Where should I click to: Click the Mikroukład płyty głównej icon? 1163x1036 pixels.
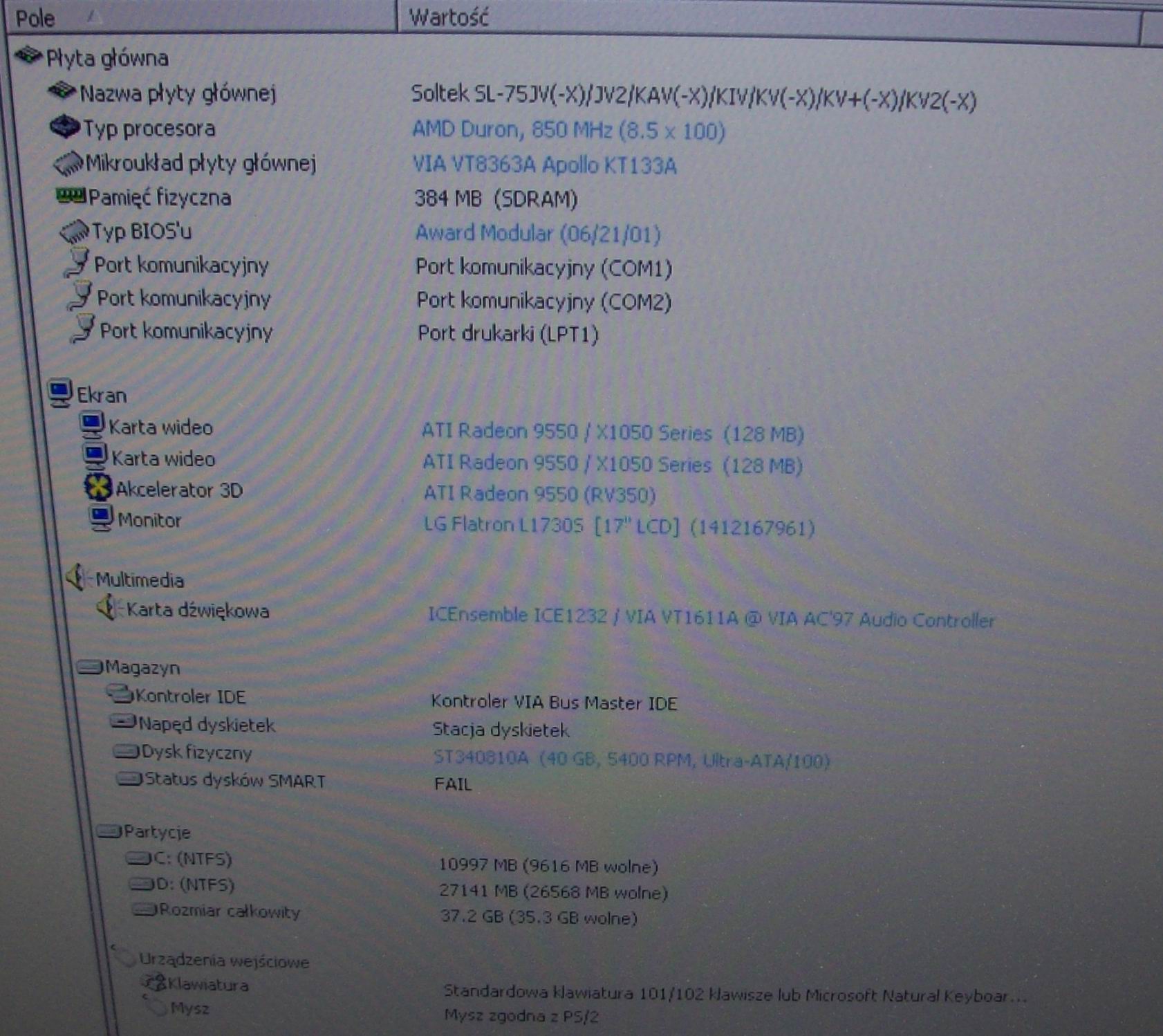pyautogui.click(x=68, y=163)
